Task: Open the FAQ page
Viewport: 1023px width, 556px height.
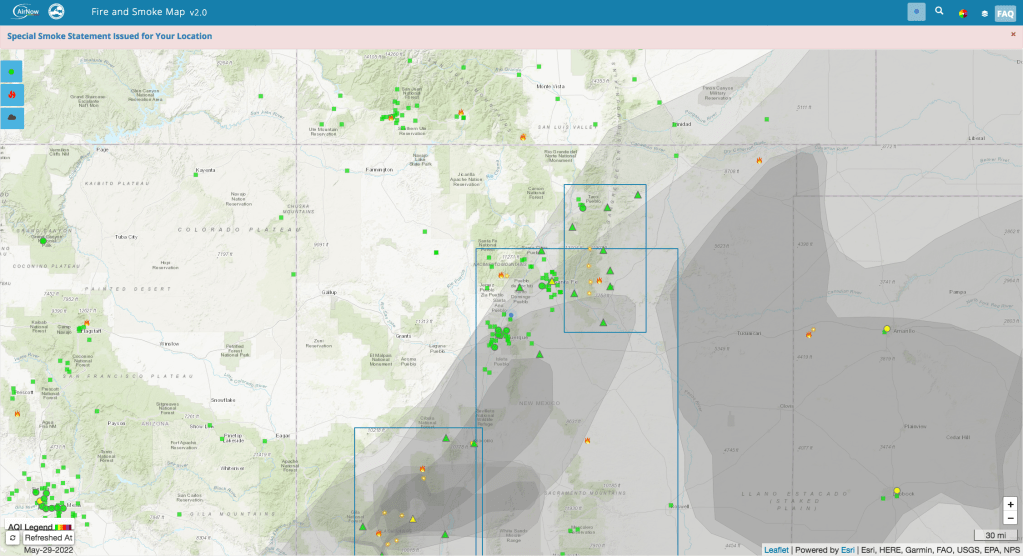Action: 1005,13
